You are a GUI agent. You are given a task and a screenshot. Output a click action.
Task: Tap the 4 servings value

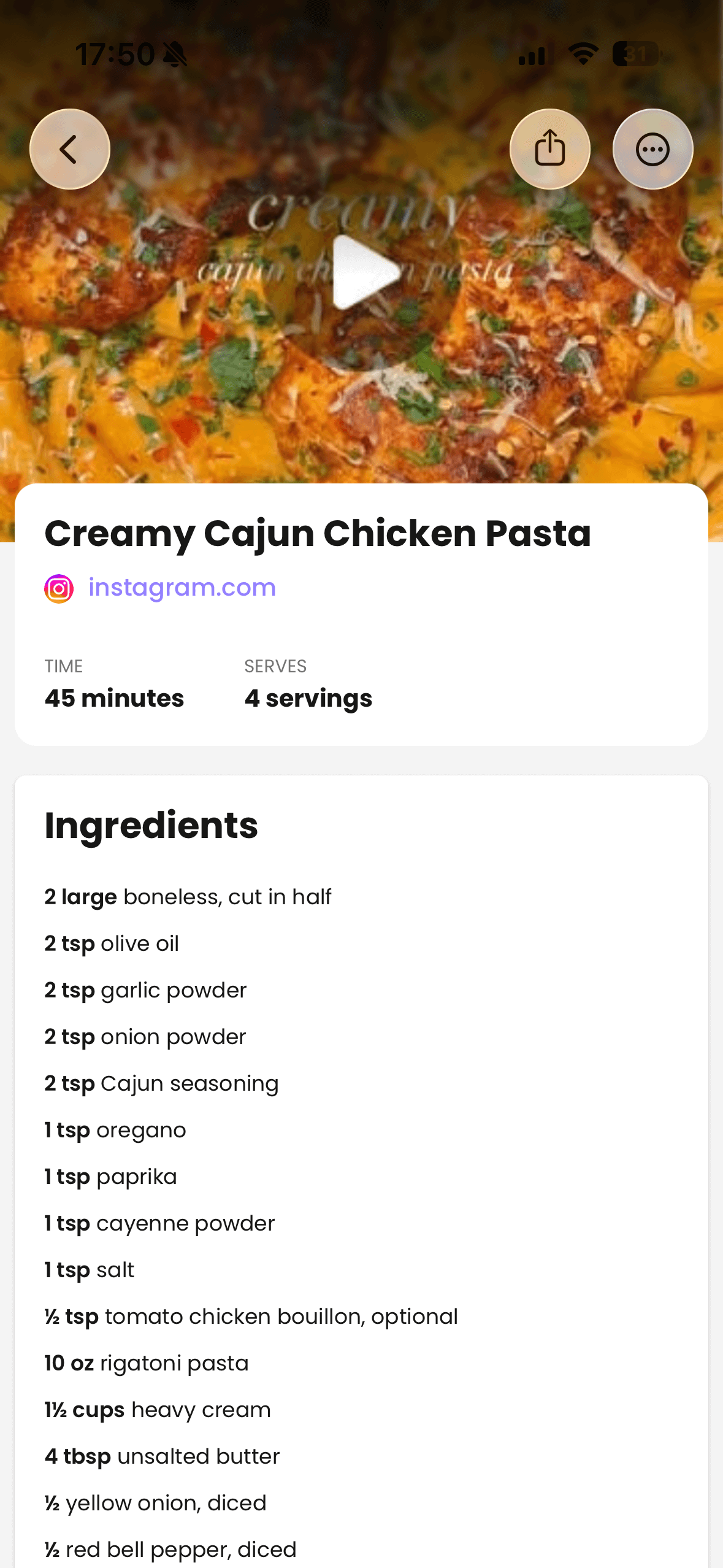pos(308,698)
